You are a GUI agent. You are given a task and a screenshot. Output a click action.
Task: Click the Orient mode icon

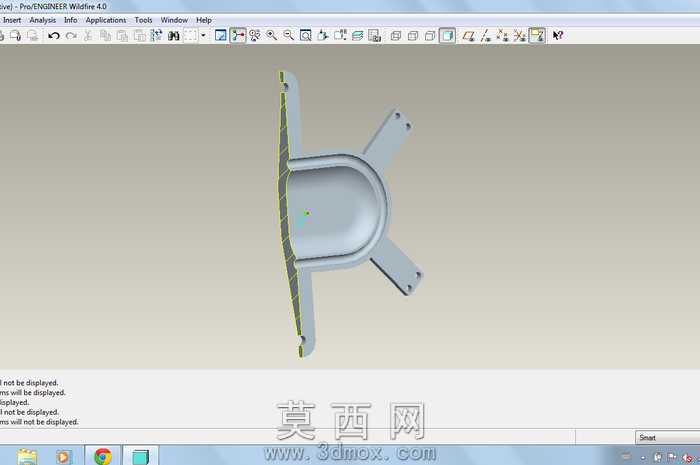tap(255, 36)
